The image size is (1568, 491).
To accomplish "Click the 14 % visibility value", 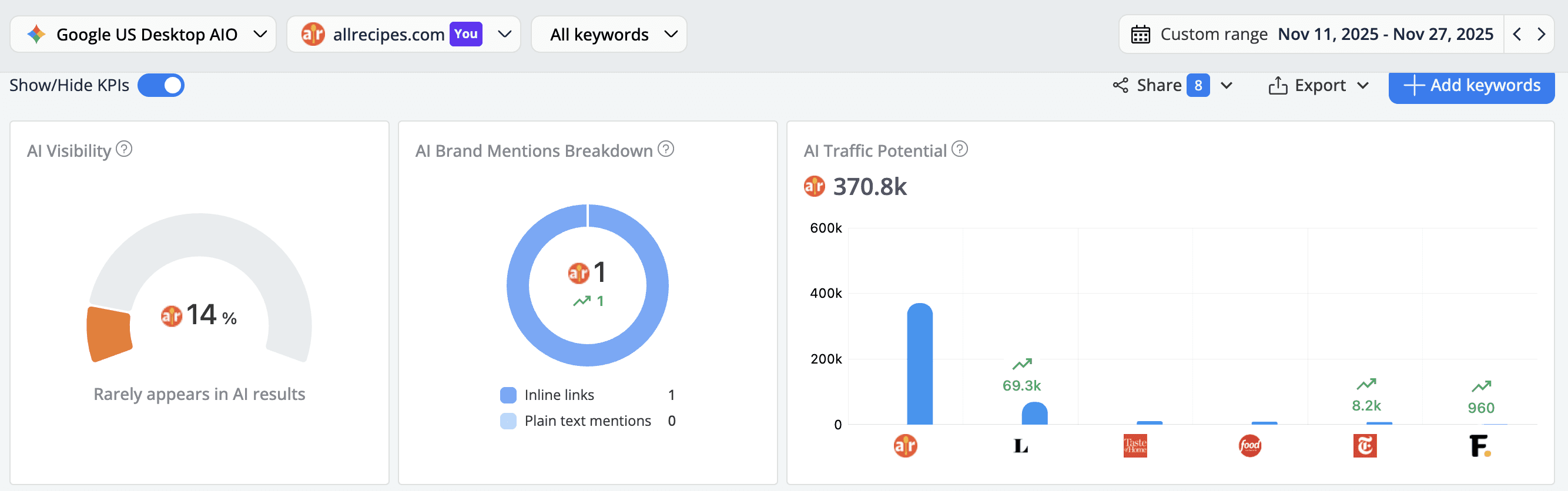I will [x=211, y=315].
